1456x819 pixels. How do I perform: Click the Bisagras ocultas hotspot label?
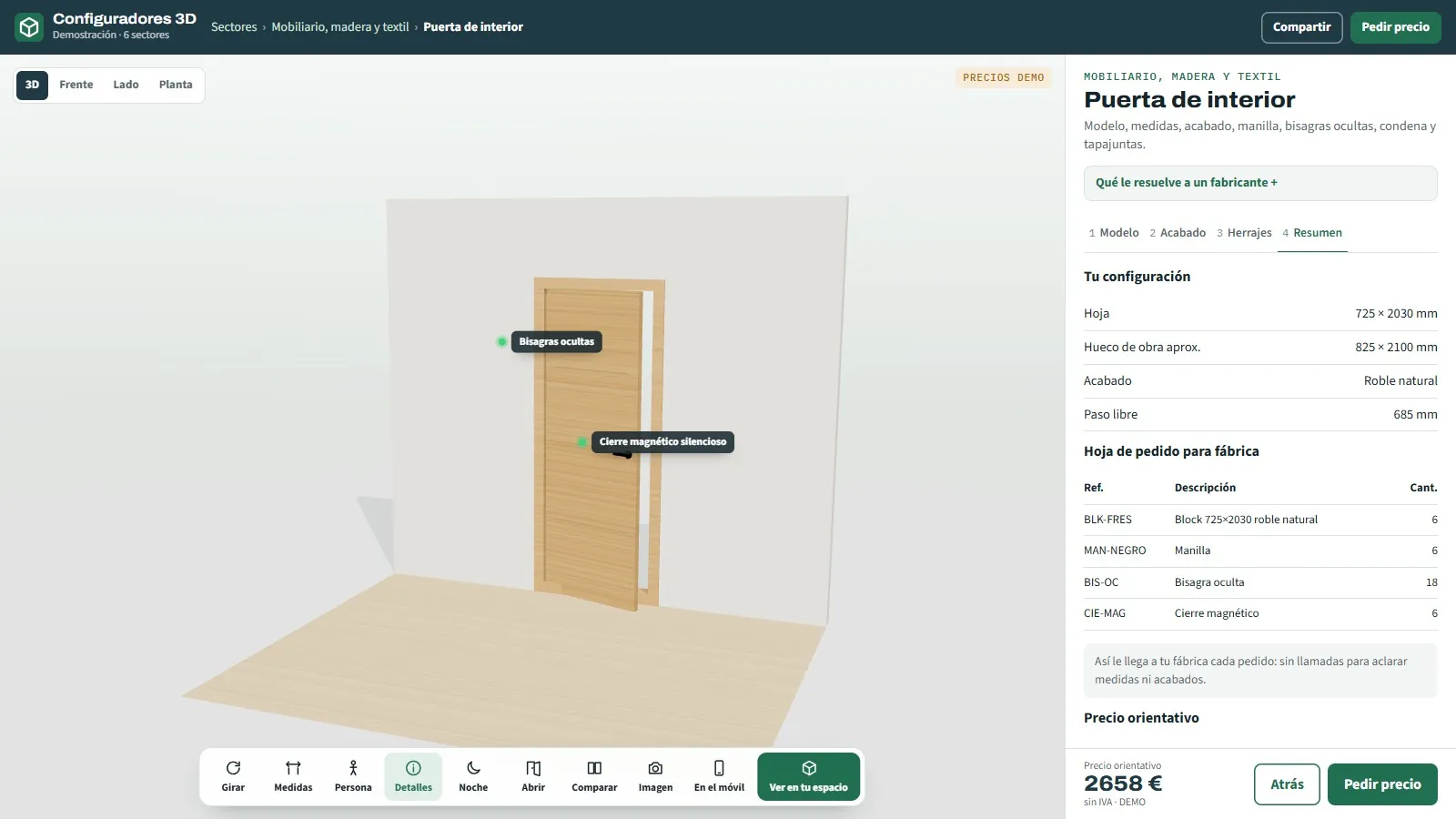556,342
